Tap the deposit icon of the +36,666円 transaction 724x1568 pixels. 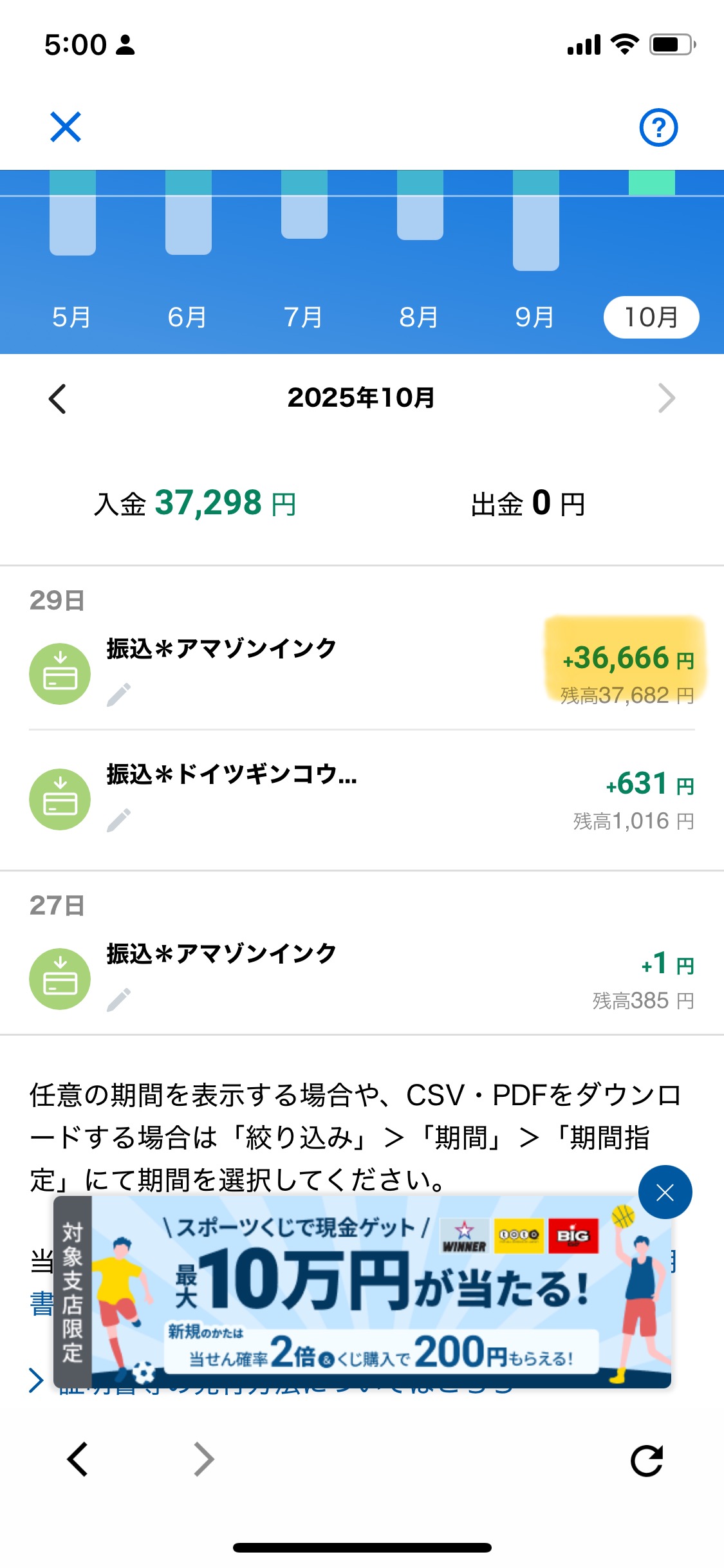tap(60, 674)
